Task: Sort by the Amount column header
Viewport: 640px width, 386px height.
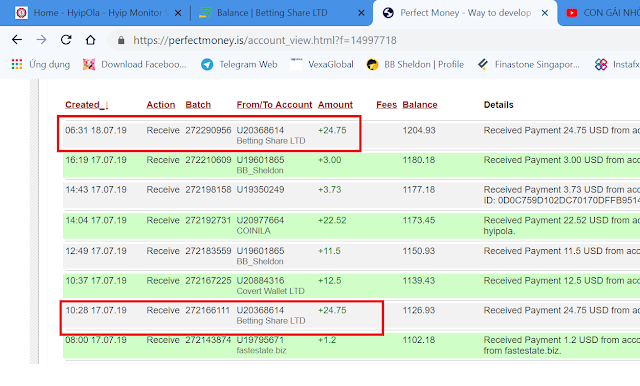Action: pos(335,105)
